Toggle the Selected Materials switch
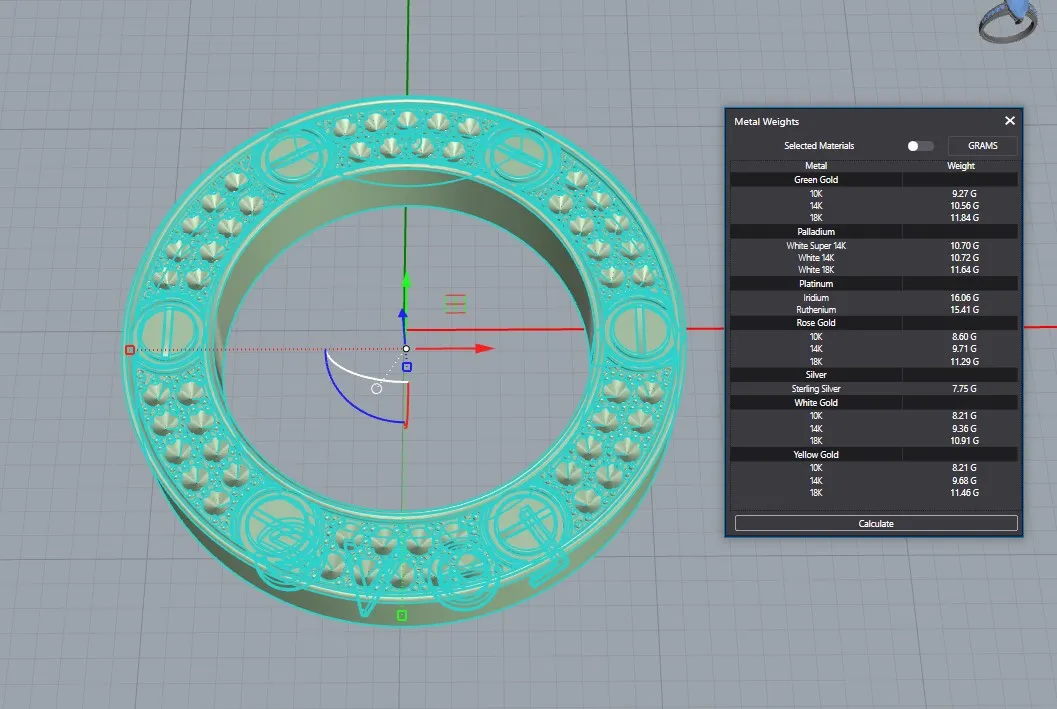Image resolution: width=1057 pixels, height=709 pixels. (x=920, y=146)
